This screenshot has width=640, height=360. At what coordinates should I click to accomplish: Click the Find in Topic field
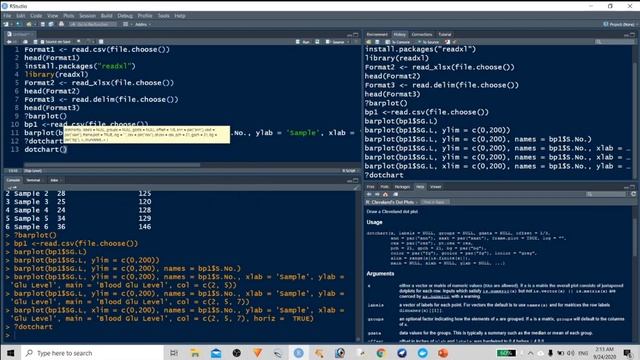tap(435, 202)
